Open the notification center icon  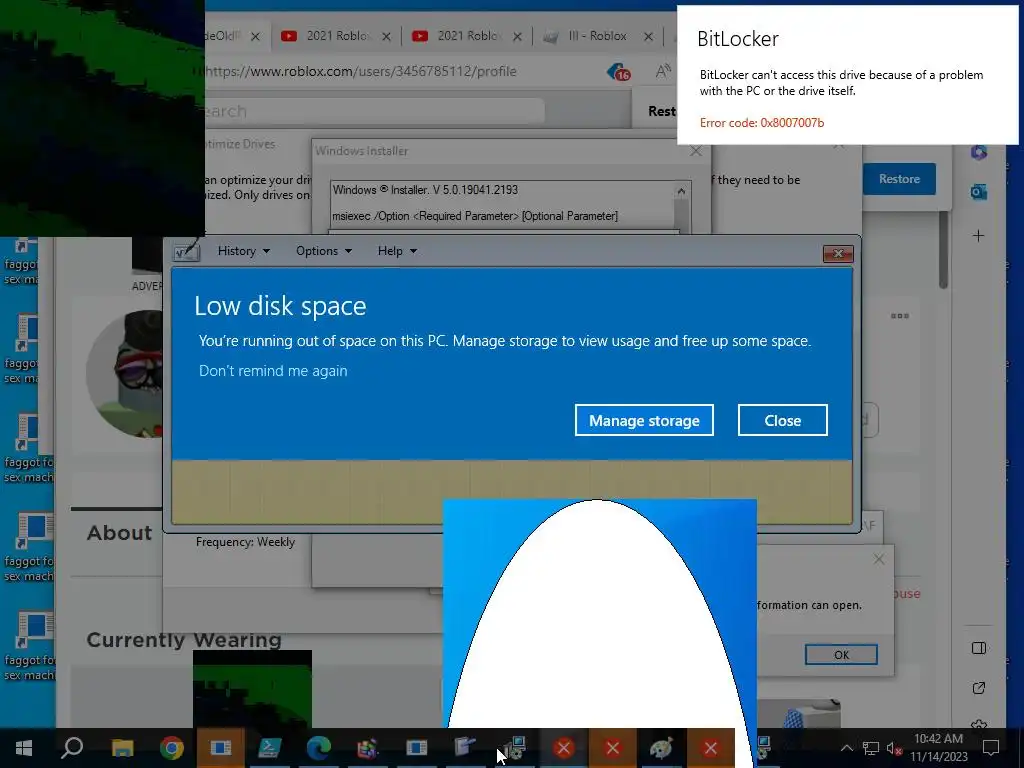point(991,748)
